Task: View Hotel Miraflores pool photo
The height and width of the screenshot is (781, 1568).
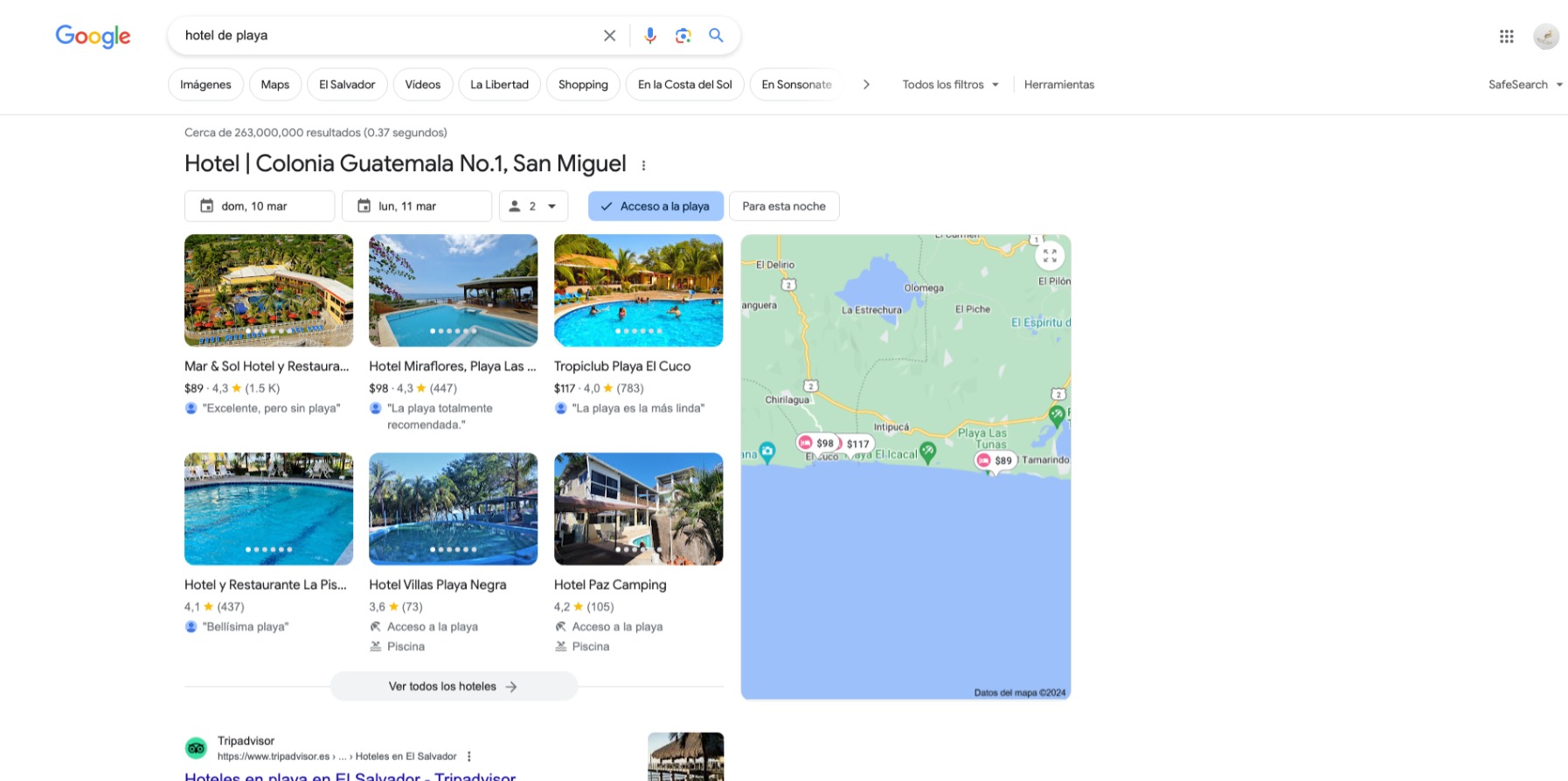Action: (x=454, y=290)
